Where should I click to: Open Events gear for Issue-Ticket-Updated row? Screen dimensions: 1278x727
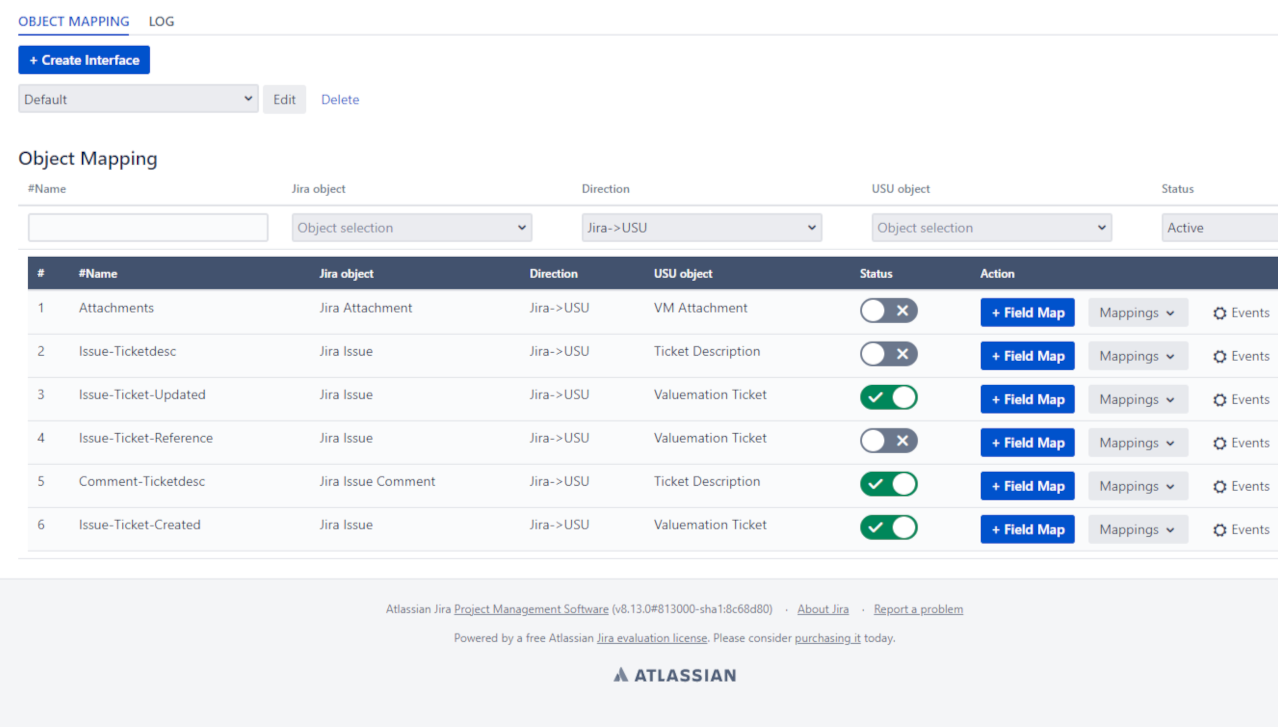[1241, 399]
